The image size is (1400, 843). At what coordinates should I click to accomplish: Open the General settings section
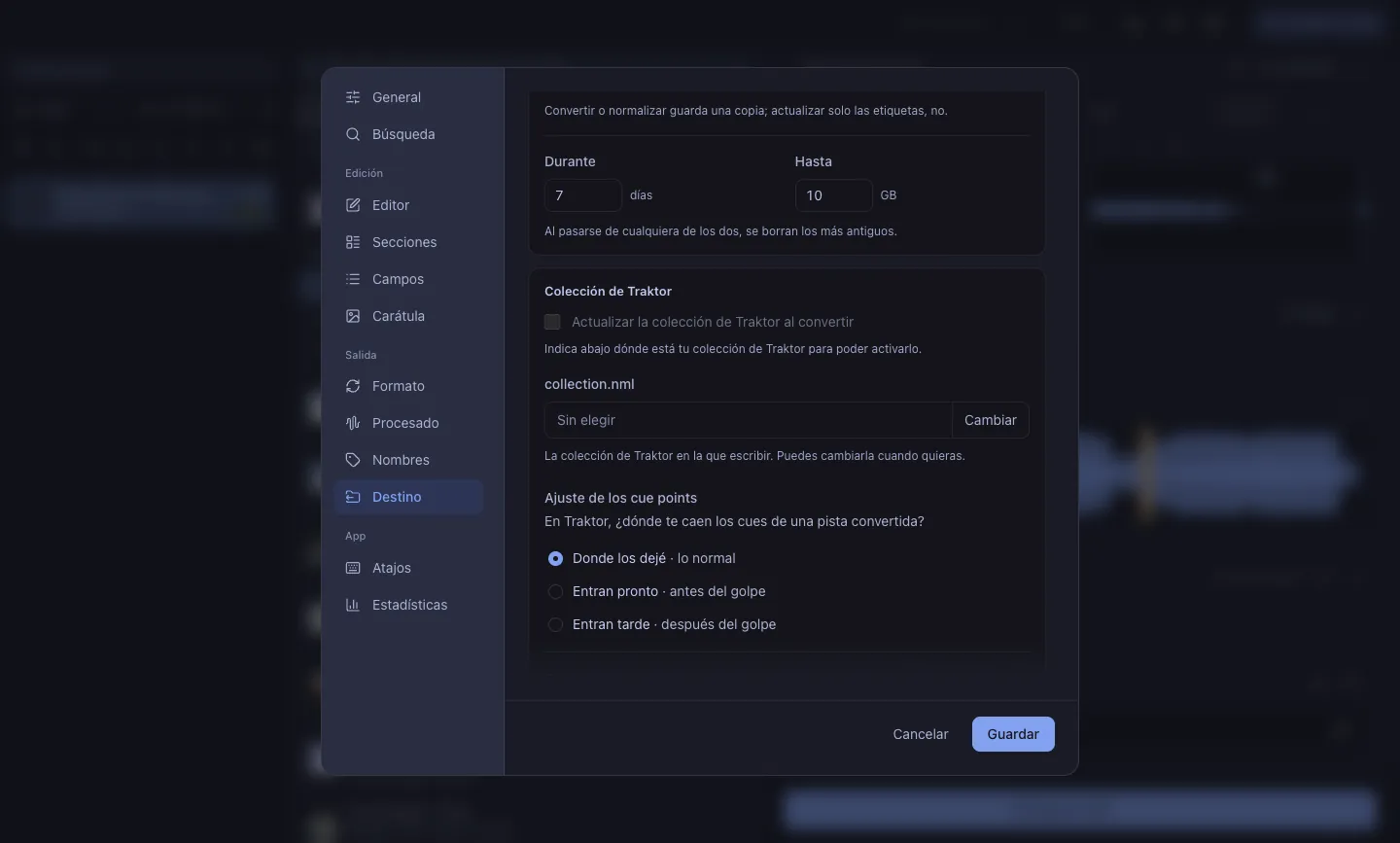pos(408,97)
